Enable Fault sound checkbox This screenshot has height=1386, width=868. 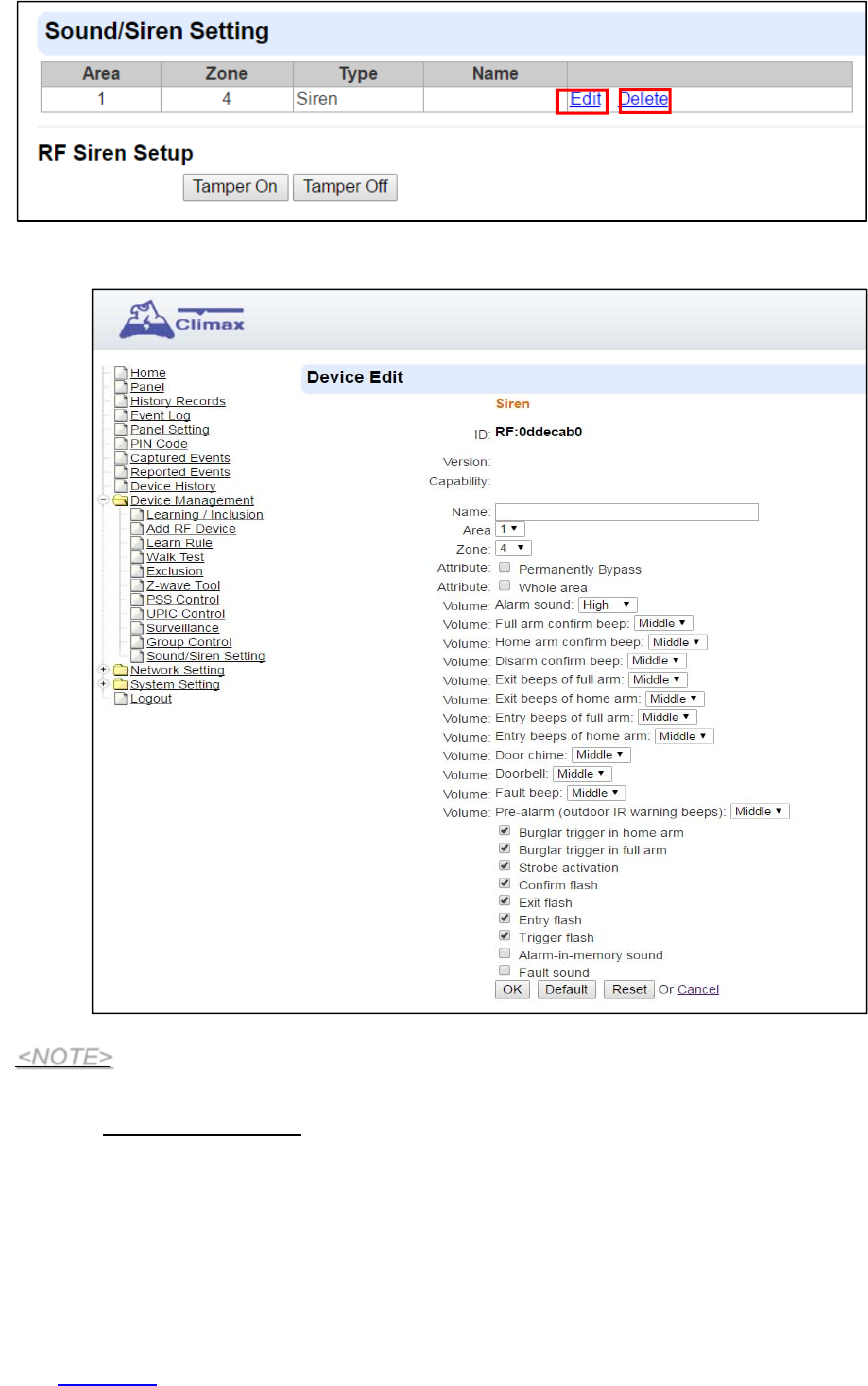click(x=505, y=971)
